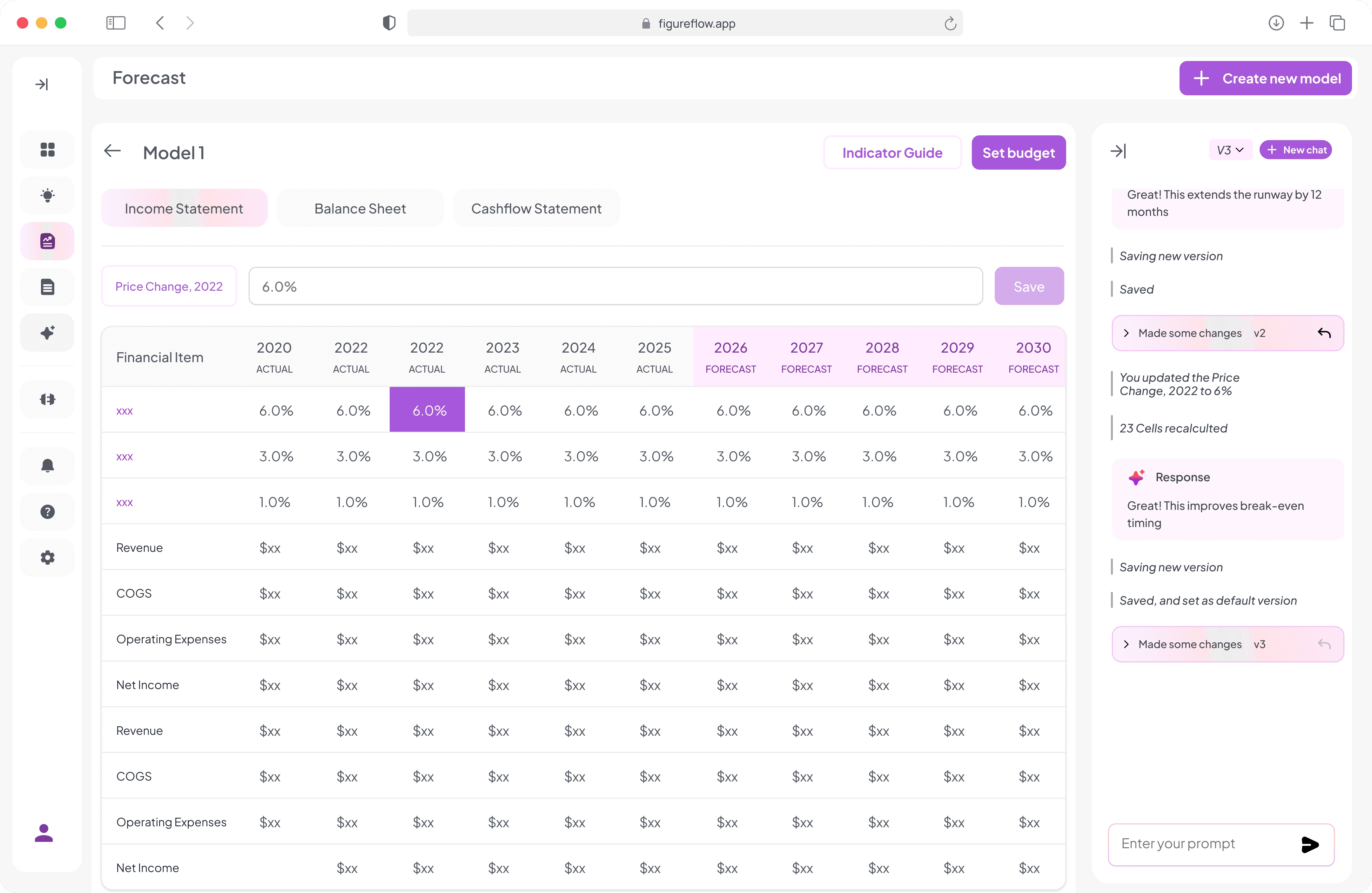Viewport: 1372px width, 893px height.
Task: Open settings gear in sidebar
Action: tap(47, 558)
